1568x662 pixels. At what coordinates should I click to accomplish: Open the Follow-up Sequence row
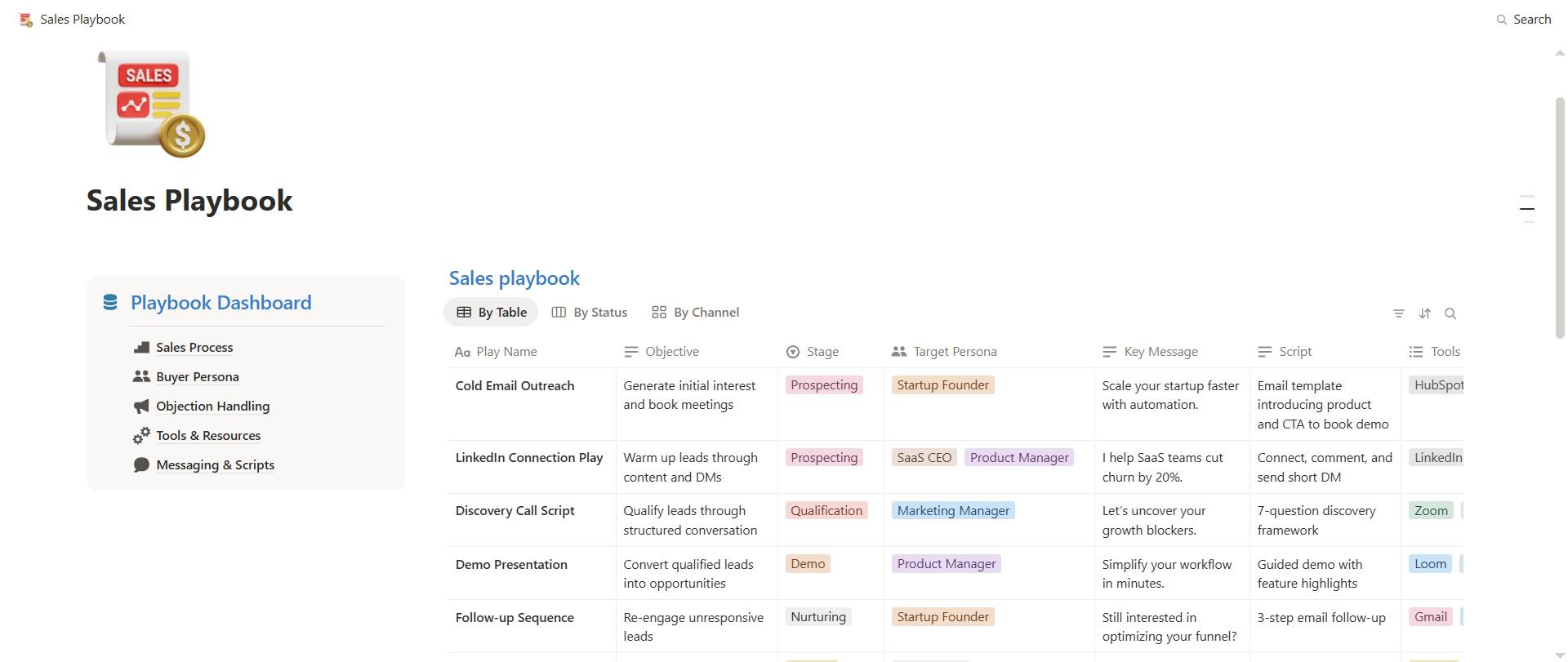point(514,618)
